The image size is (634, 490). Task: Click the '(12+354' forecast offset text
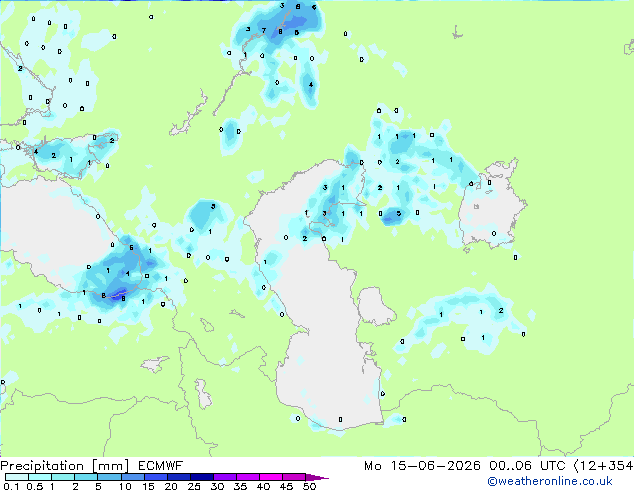tap(604, 466)
